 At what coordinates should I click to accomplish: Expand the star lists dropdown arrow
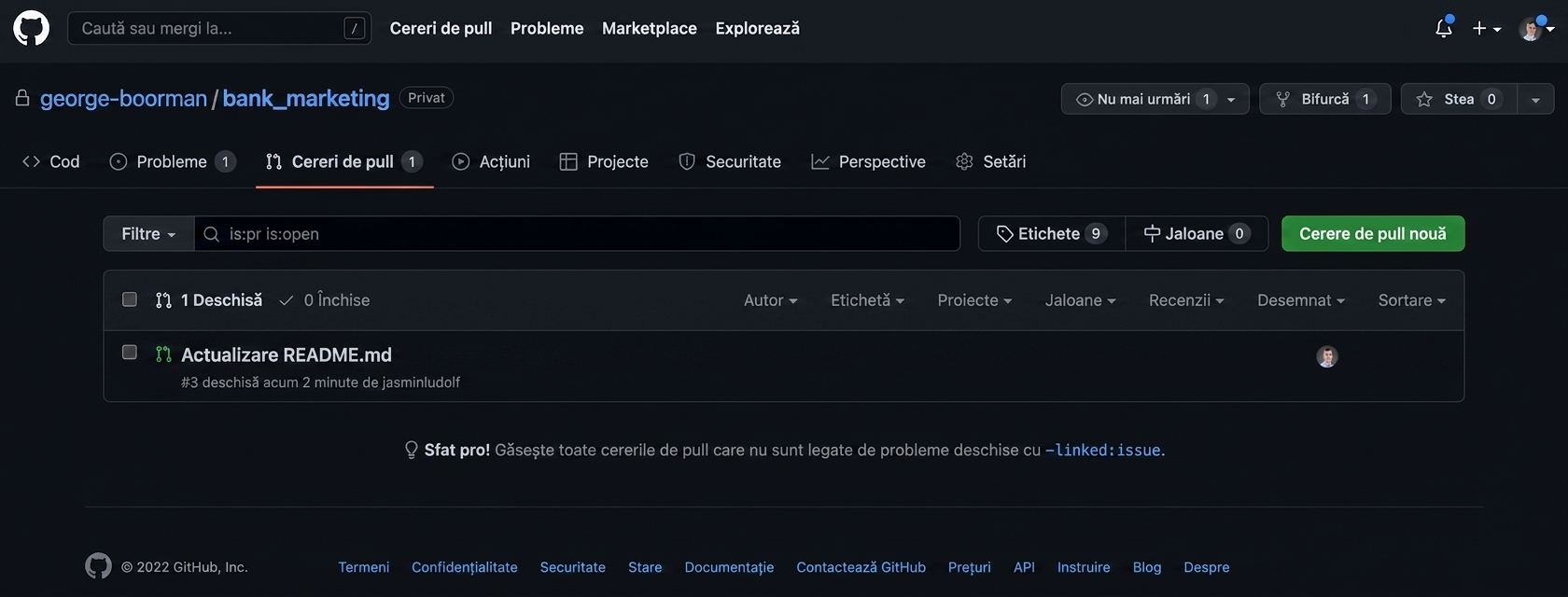[x=1535, y=99]
